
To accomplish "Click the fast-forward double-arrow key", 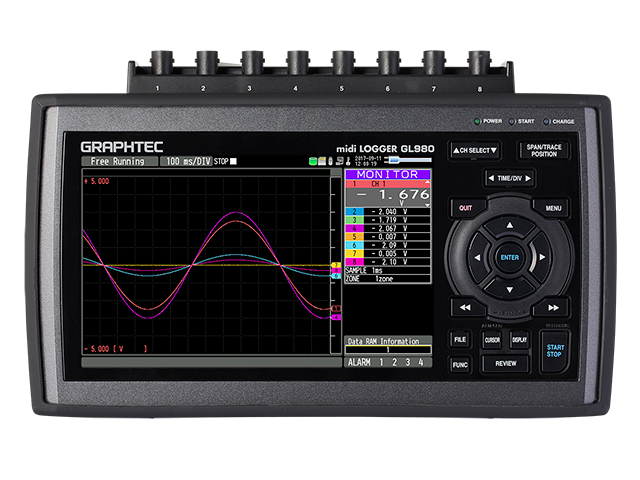I will pyautogui.click(x=553, y=307).
